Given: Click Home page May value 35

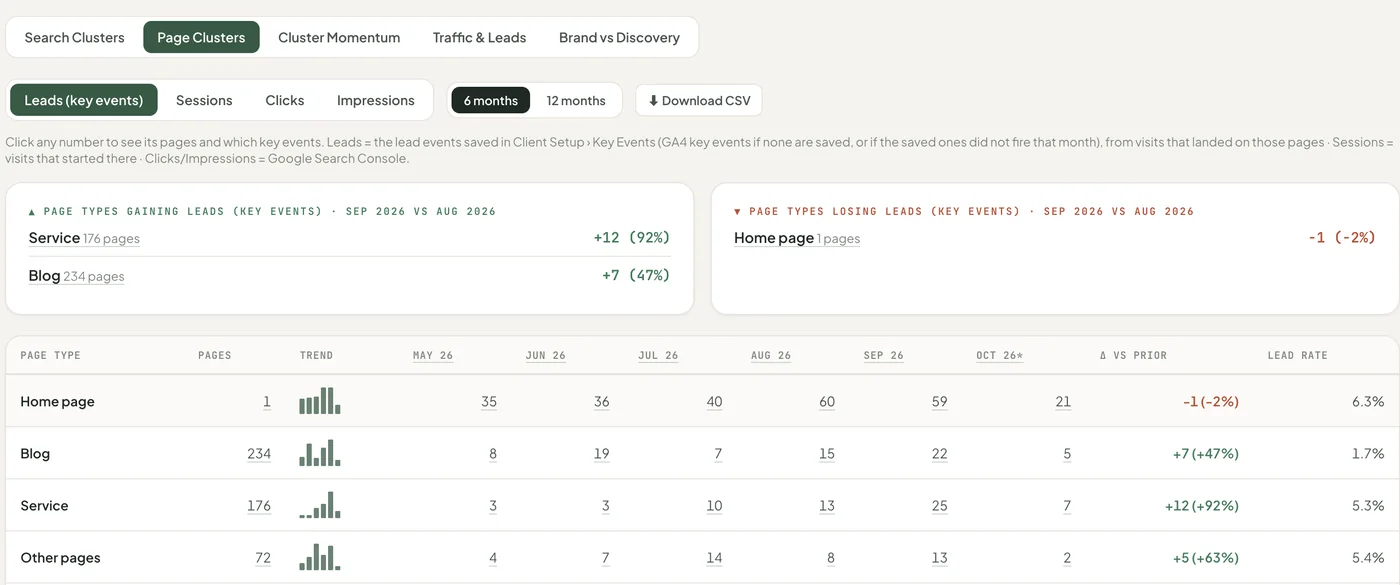Looking at the screenshot, I should (489, 402).
